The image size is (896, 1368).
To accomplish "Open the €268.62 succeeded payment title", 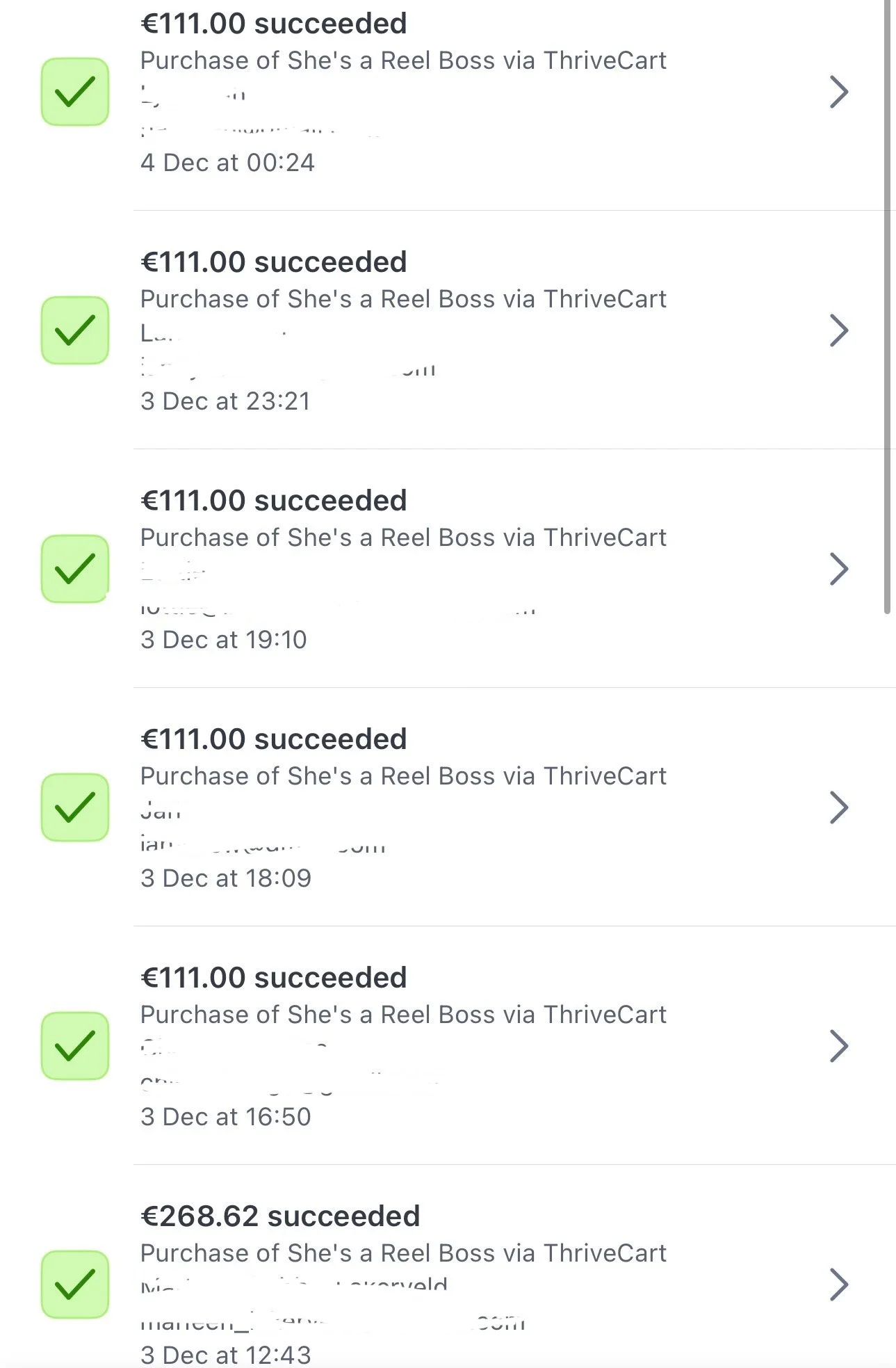I will pyautogui.click(x=280, y=1216).
